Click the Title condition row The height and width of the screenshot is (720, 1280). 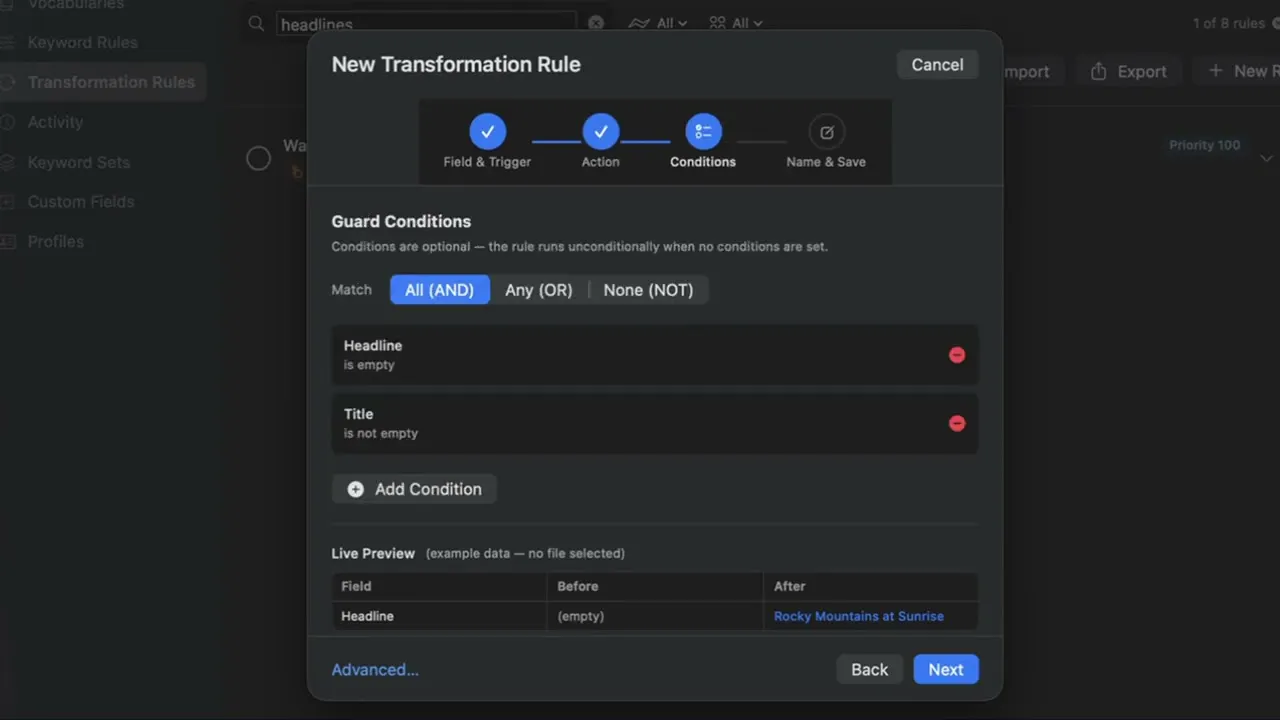pos(655,423)
